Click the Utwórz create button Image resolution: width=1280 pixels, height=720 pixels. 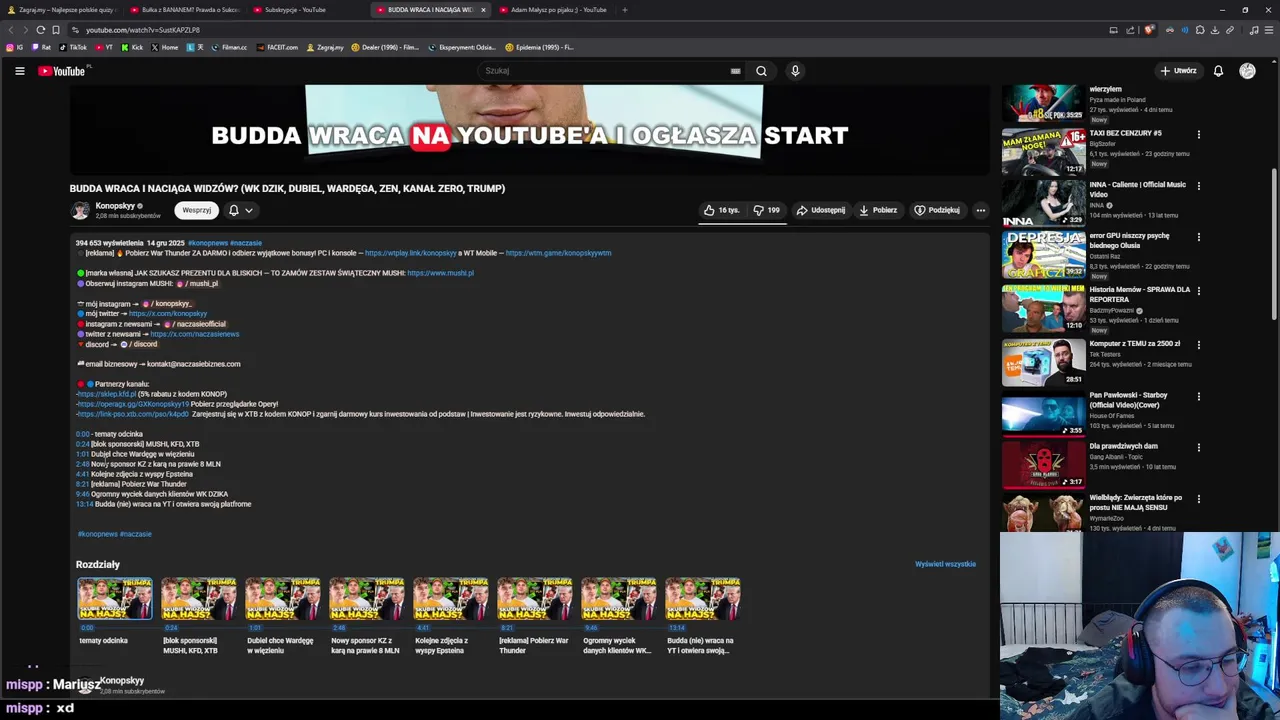click(x=1178, y=71)
